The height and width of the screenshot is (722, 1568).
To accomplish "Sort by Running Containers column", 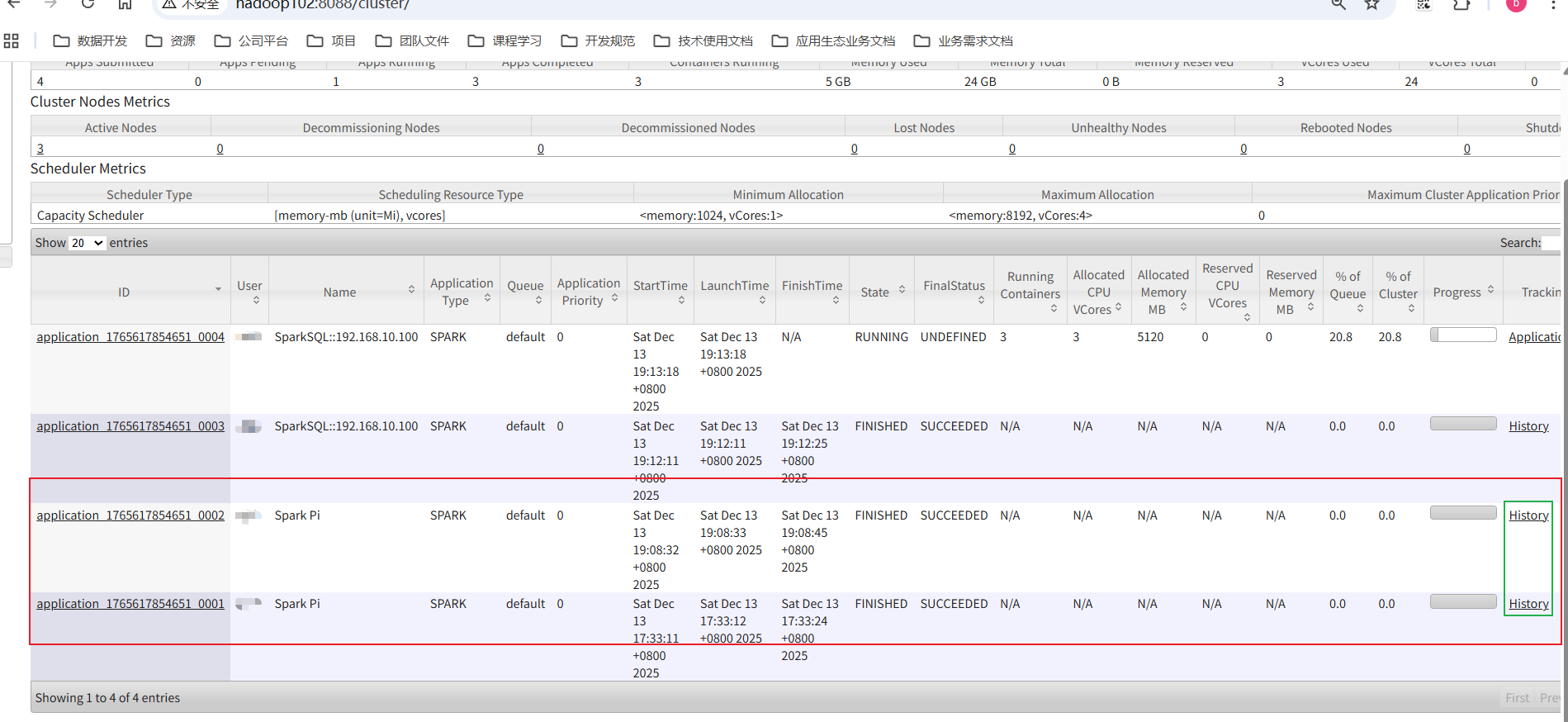I will pyautogui.click(x=1030, y=290).
